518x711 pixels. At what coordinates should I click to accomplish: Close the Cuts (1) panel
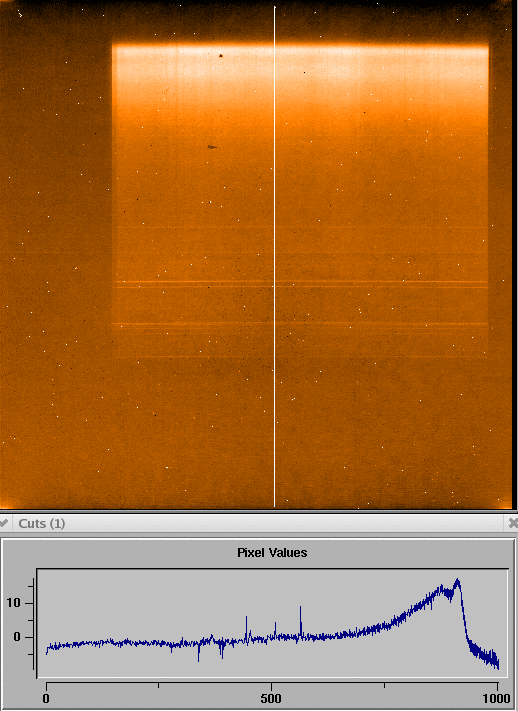click(x=513, y=523)
